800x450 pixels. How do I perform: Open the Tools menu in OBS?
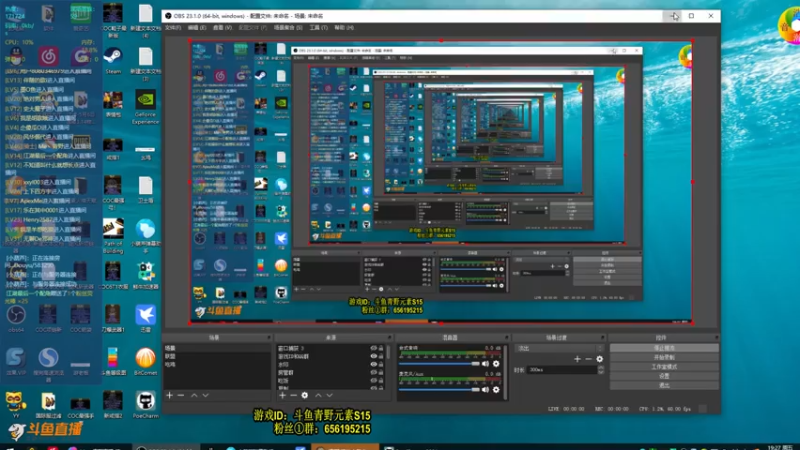pyautogui.click(x=318, y=28)
